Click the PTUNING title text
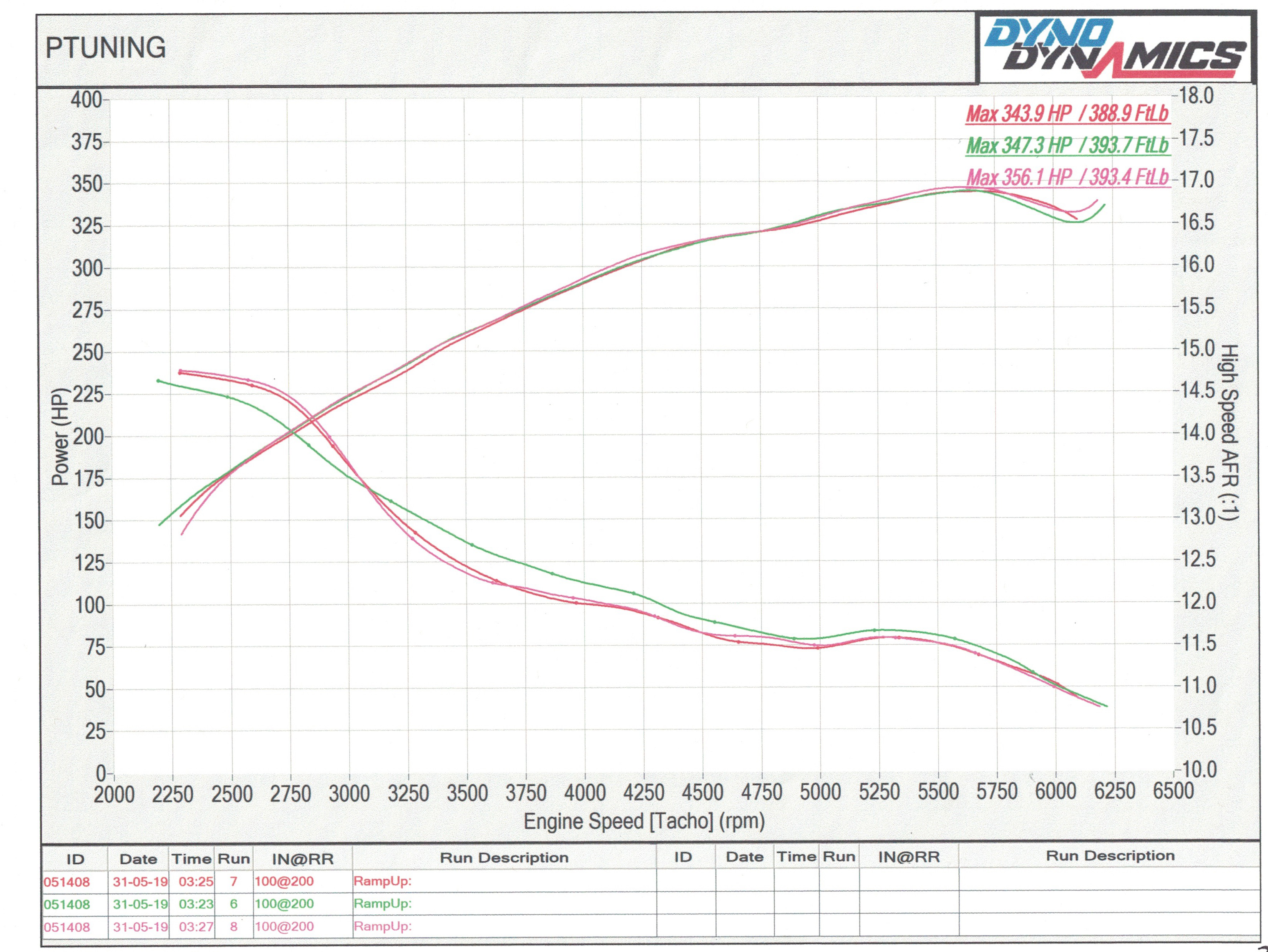The image size is (1268, 952). [106, 48]
